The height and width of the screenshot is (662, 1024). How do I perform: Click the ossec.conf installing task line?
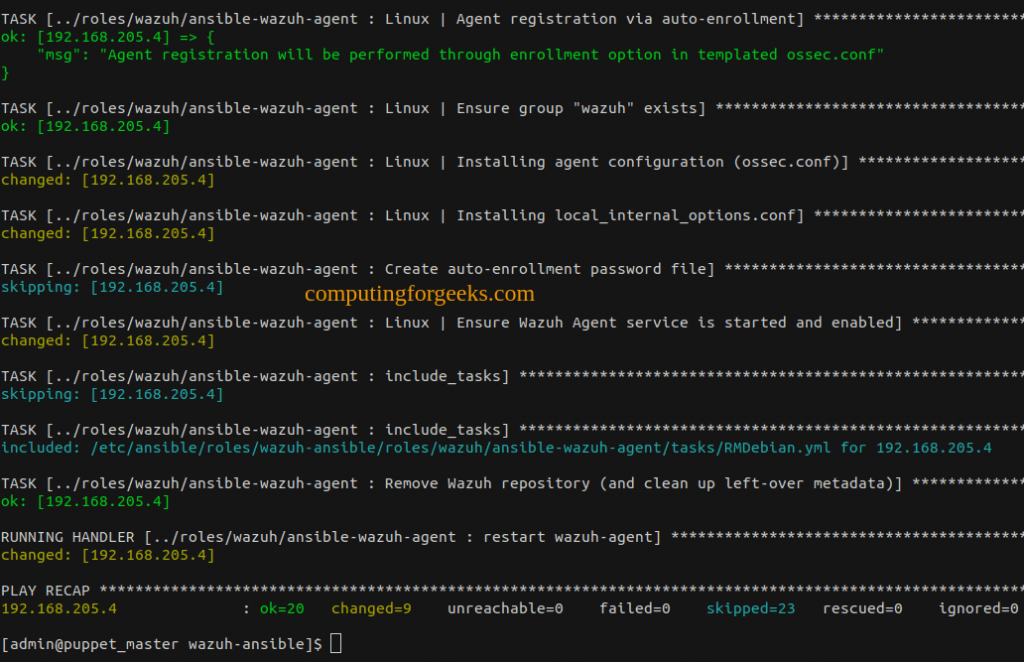point(400,161)
